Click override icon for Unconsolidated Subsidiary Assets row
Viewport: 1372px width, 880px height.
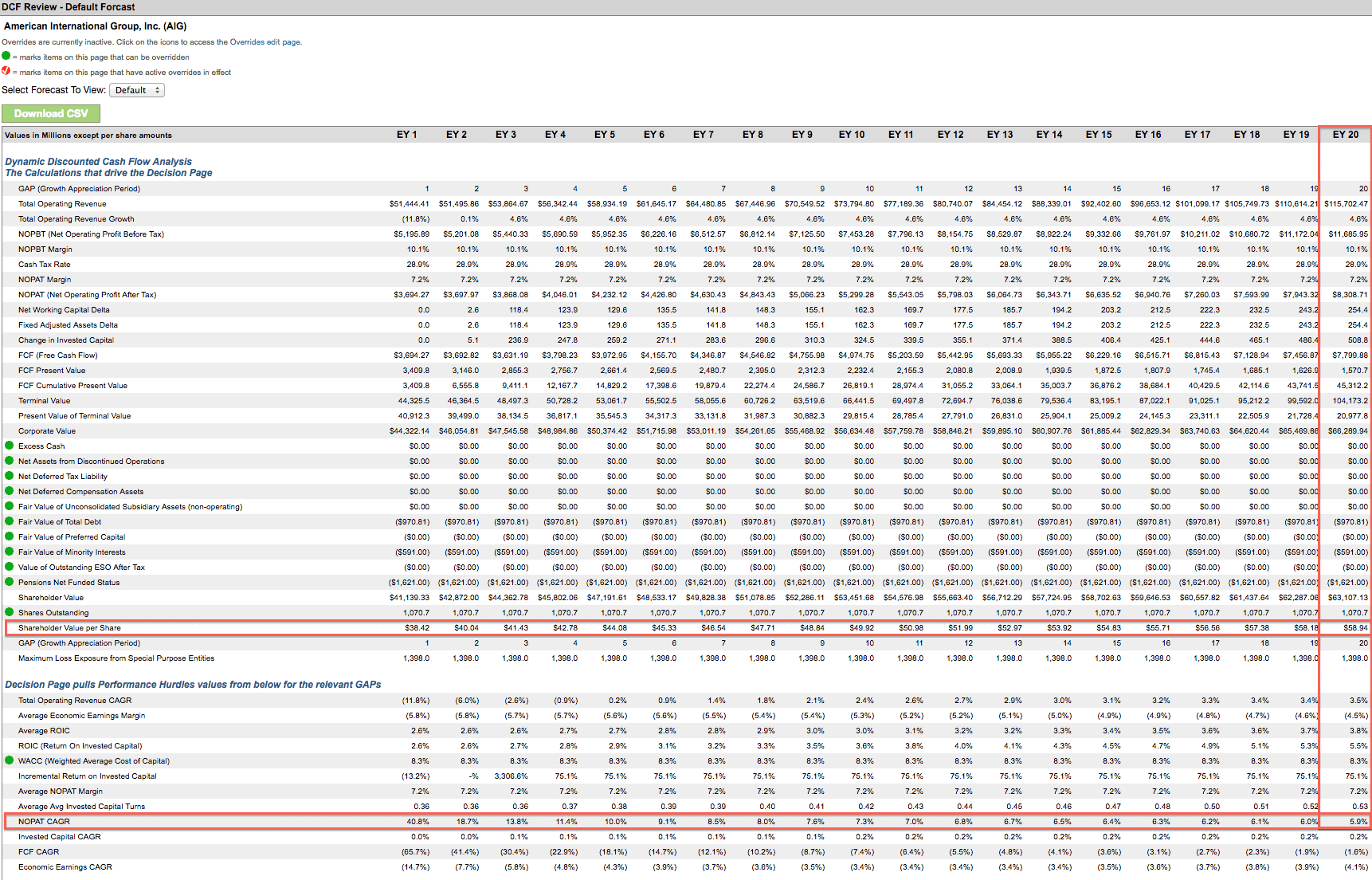point(10,506)
